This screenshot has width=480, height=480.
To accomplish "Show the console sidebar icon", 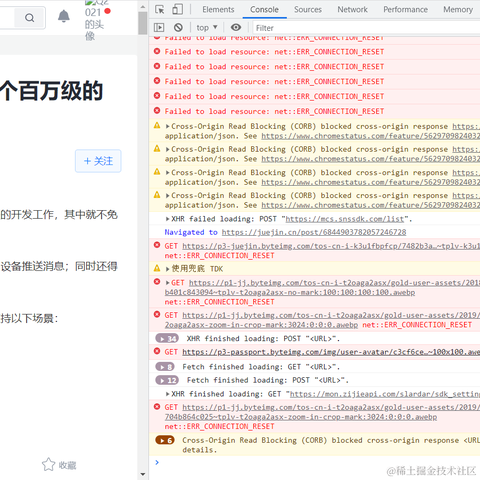I will [159, 27].
